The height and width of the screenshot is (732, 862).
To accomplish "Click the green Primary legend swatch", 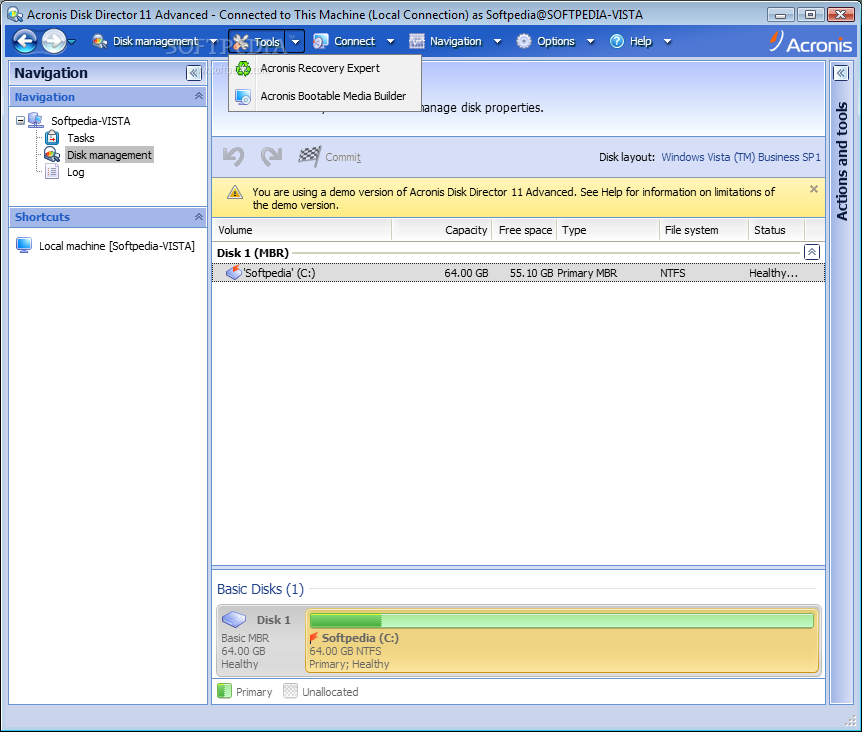I will pos(224,691).
